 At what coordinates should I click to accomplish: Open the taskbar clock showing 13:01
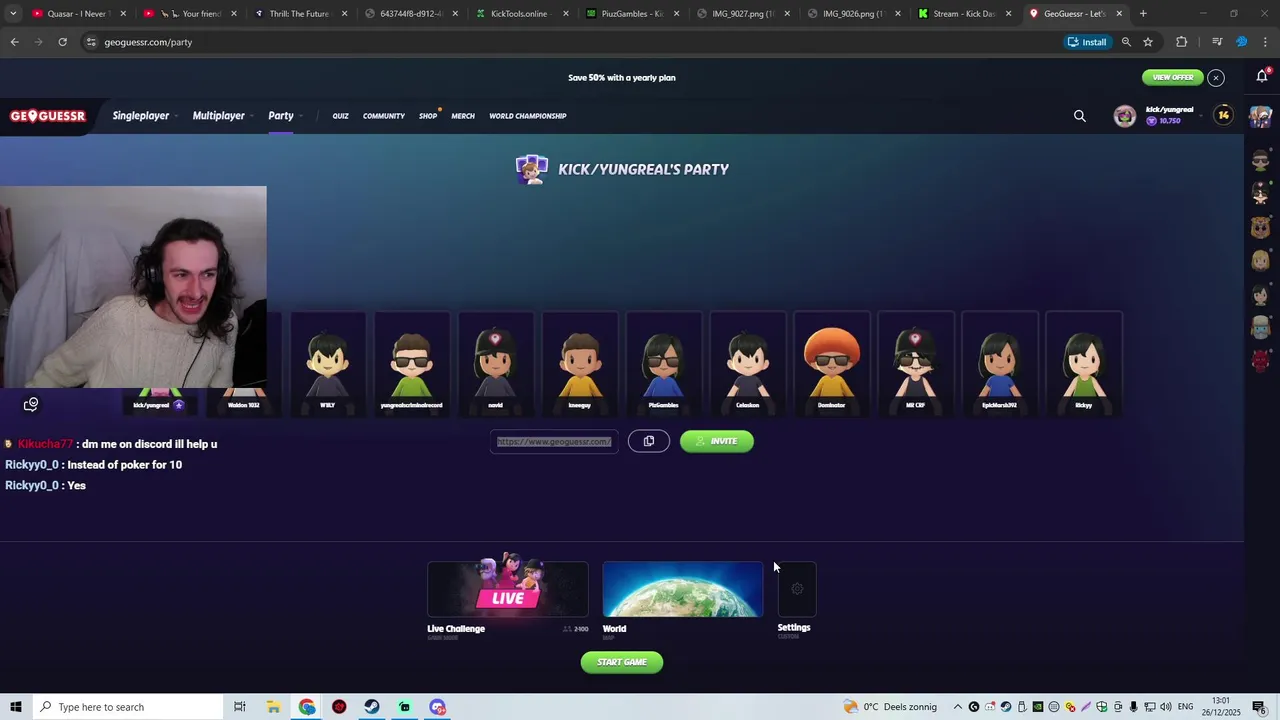[1221, 707]
